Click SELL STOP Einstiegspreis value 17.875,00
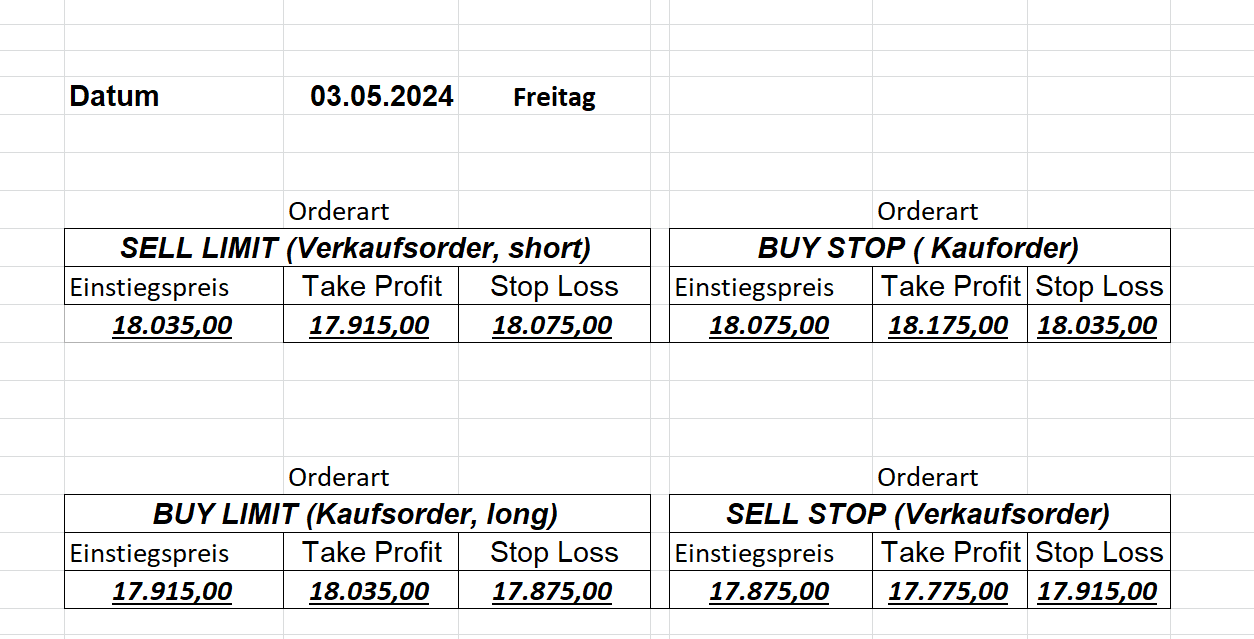Screen dimensions: 1254x639 (769, 592)
